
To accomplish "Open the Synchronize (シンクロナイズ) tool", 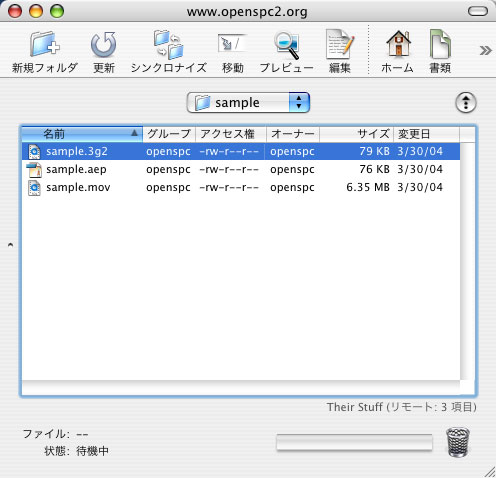I will (168, 45).
